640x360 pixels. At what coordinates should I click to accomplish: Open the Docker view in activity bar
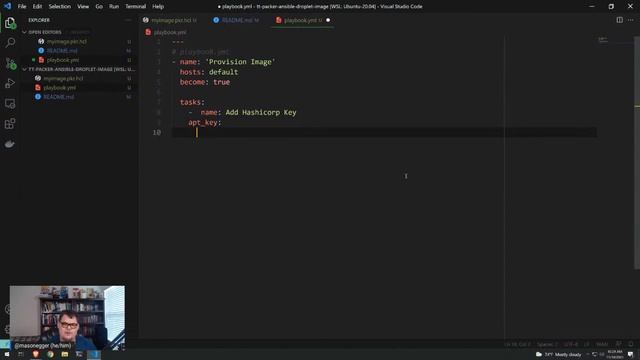10,144
